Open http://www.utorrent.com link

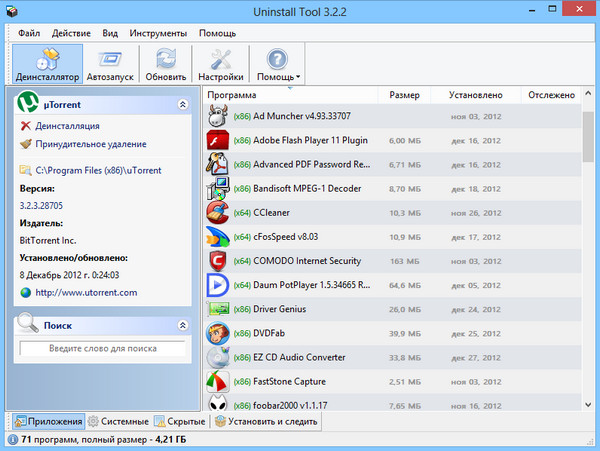click(x=86, y=293)
